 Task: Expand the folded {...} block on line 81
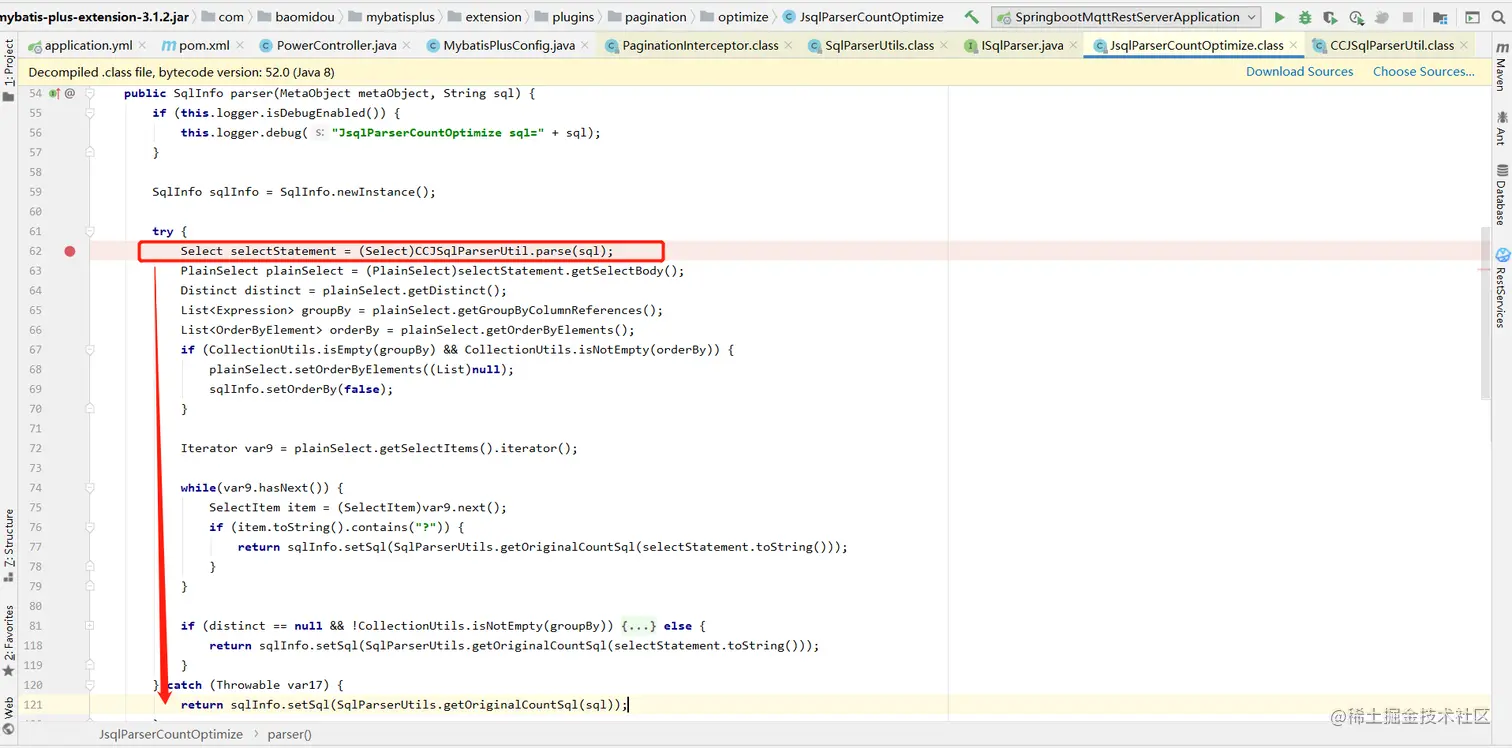point(638,626)
